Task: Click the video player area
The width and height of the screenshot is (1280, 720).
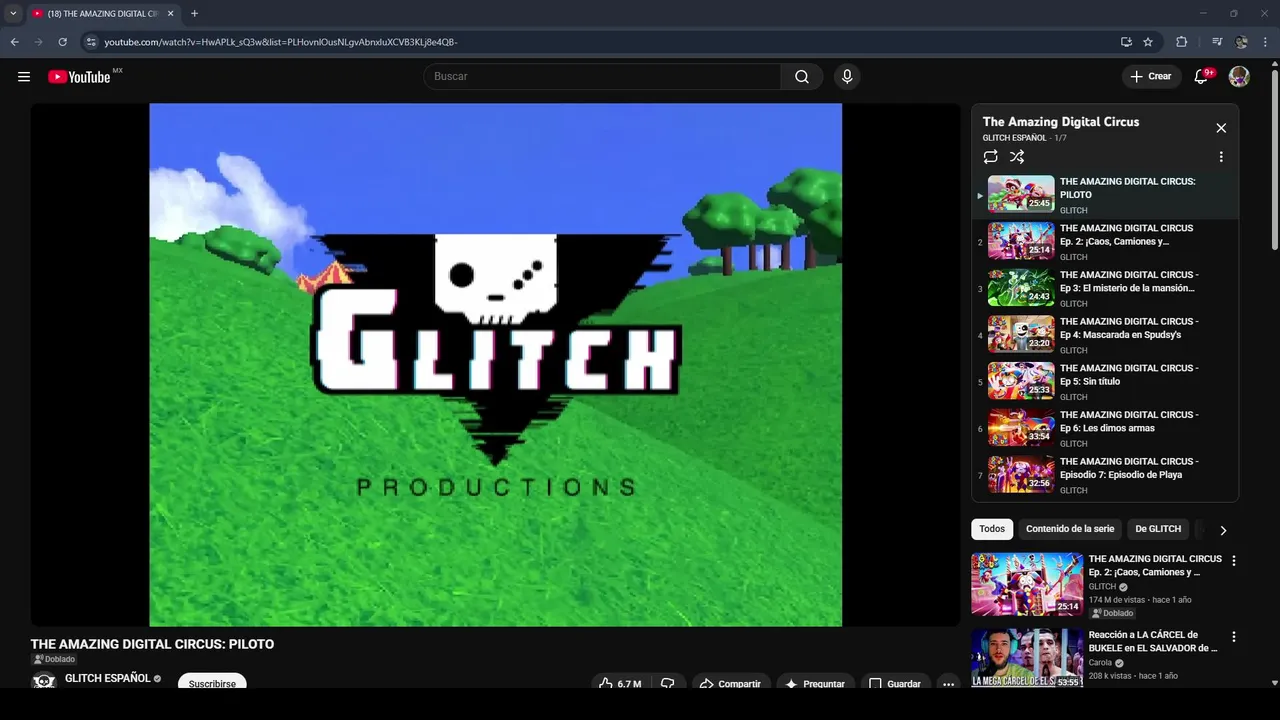Action: coord(495,365)
